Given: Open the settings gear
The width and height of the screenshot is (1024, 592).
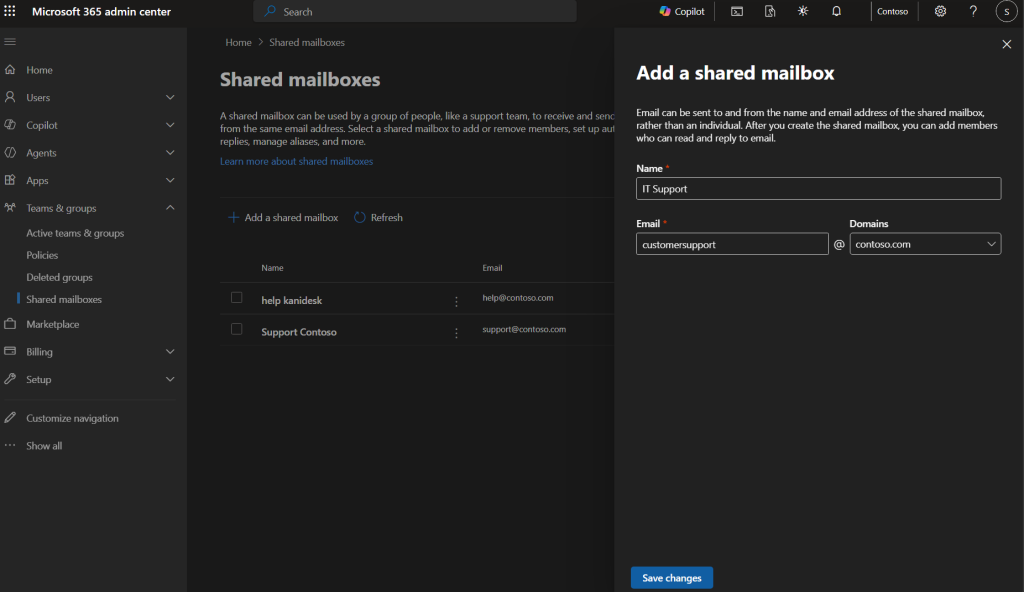Looking at the screenshot, I should click(940, 11).
